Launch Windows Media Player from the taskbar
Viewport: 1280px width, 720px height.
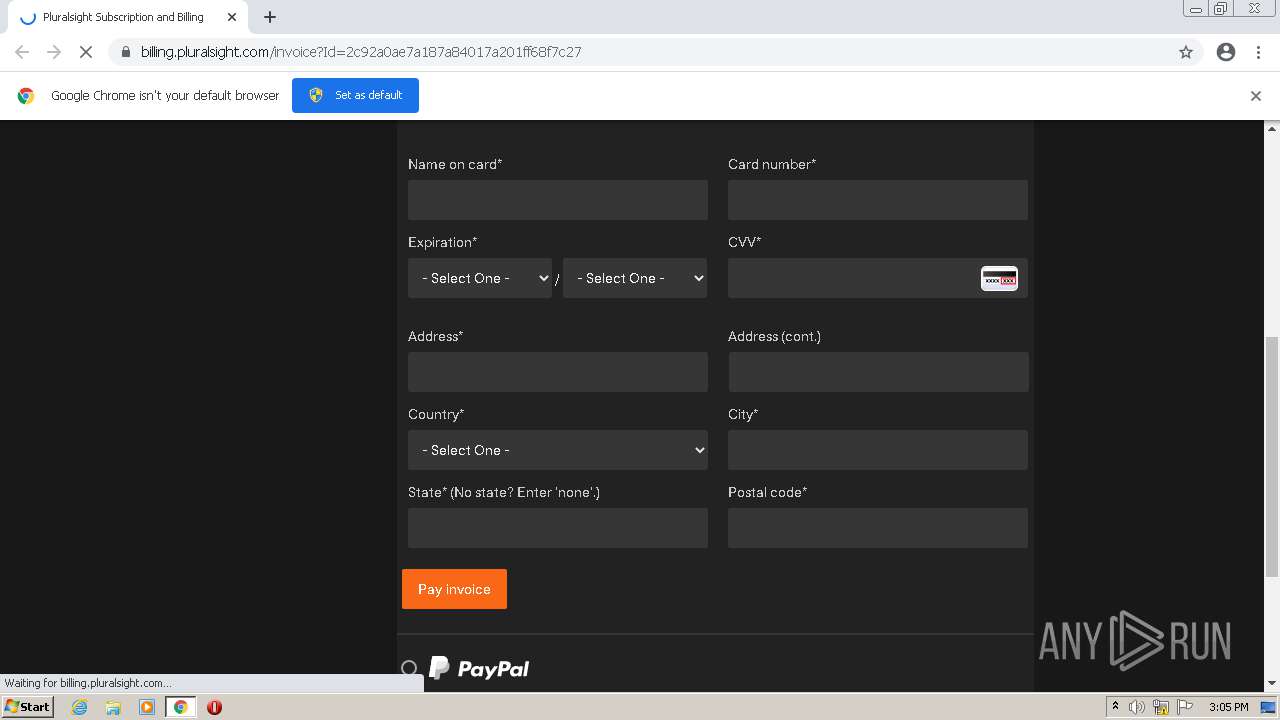point(147,707)
